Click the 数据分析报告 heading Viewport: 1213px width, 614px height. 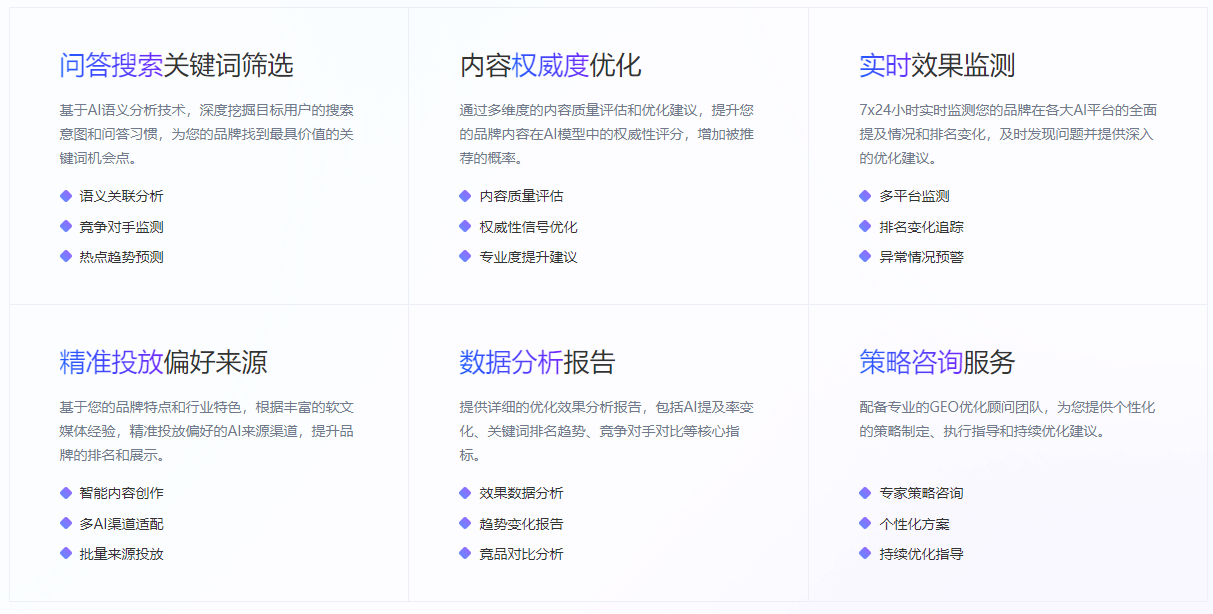tap(537, 362)
